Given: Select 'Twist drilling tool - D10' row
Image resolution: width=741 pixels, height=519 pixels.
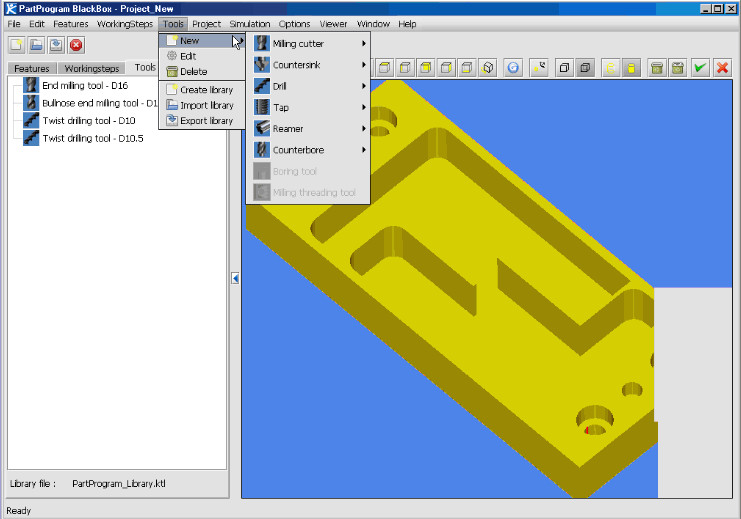Looking at the screenshot, I should 89,121.
